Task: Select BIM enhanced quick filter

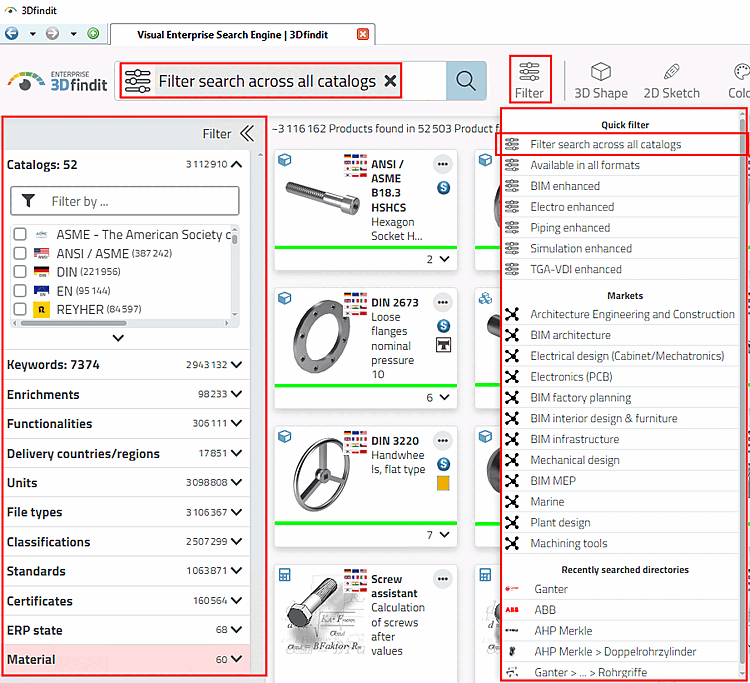Action: (x=620, y=186)
